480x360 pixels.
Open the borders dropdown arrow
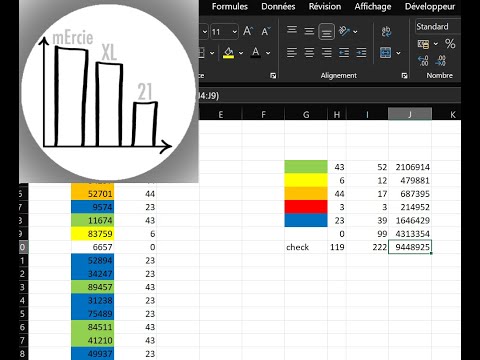coord(212,53)
